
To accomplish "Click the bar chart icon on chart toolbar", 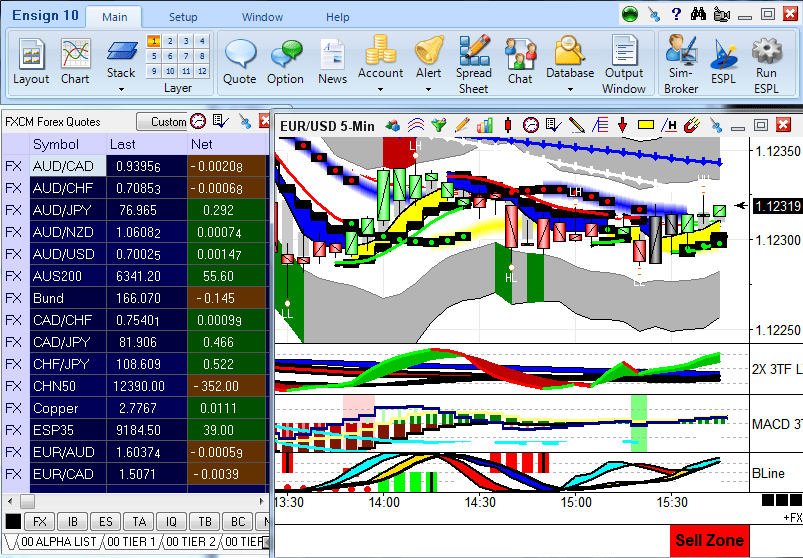I will coord(484,125).
